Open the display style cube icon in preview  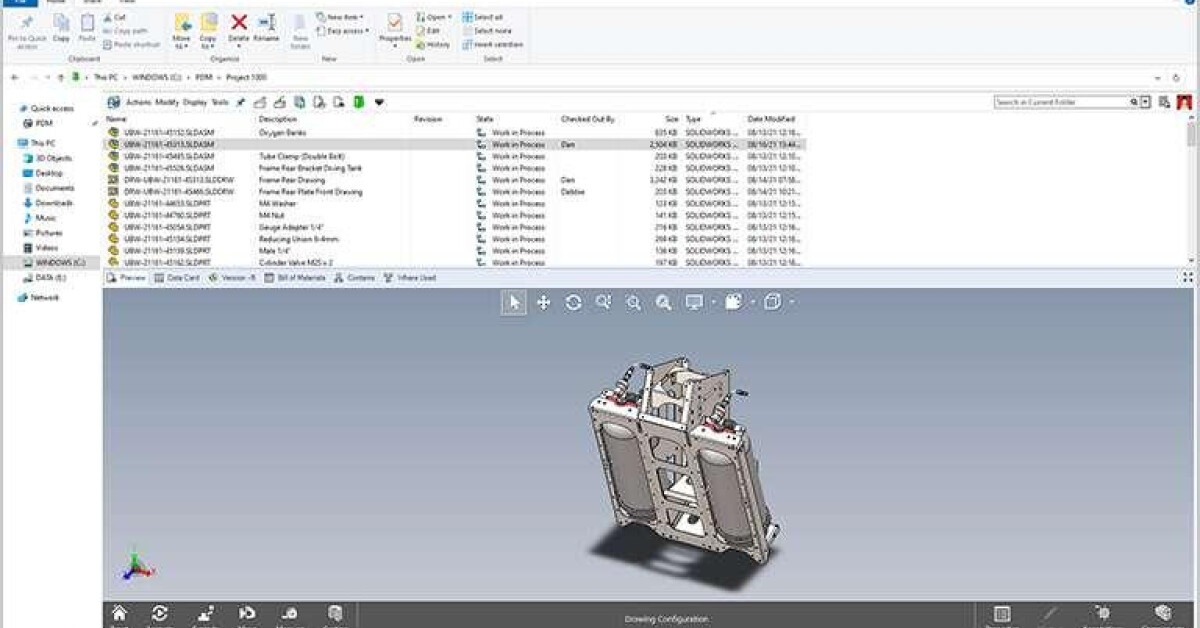click(x=734, y=302)
